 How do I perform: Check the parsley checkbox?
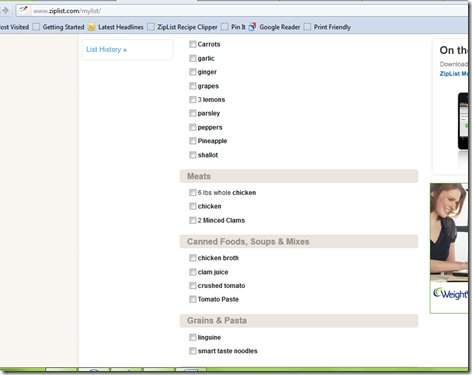click(x=192, y=113)
